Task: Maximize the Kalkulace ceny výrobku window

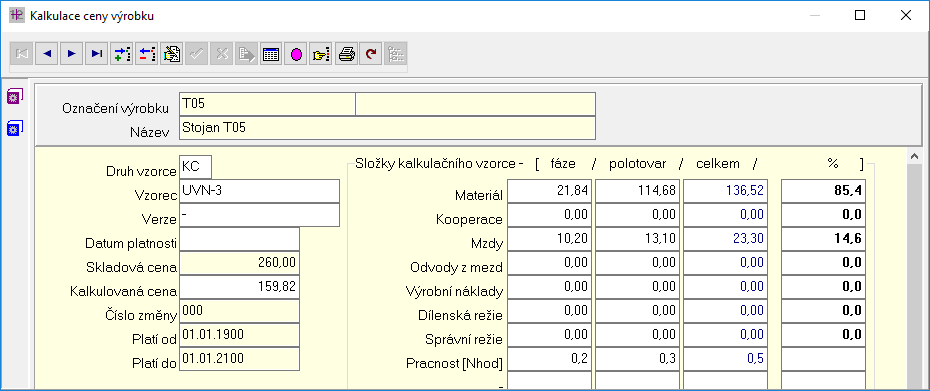Action: click(x=859, y=15)
